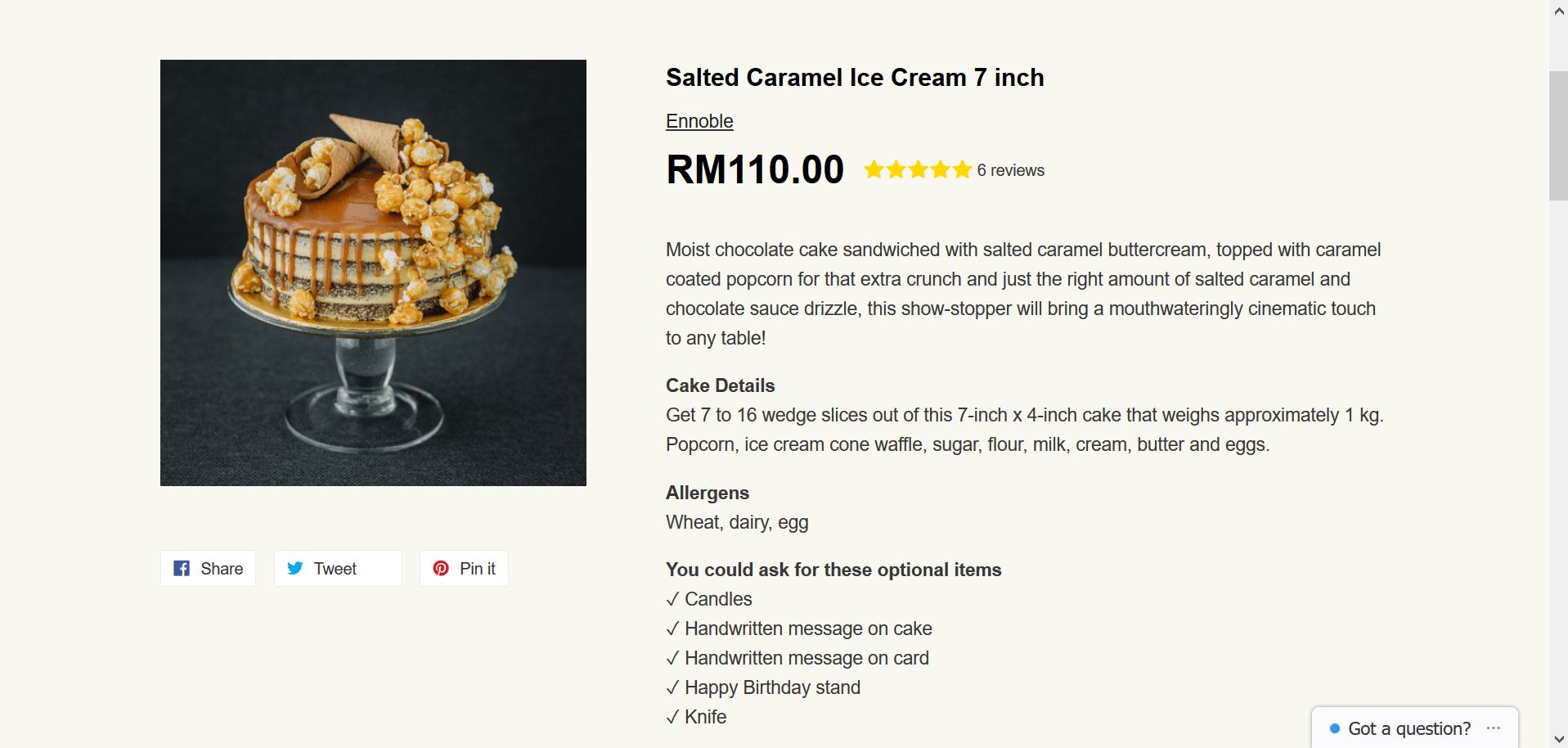Open the Ennoble brand link

(699, 121)
